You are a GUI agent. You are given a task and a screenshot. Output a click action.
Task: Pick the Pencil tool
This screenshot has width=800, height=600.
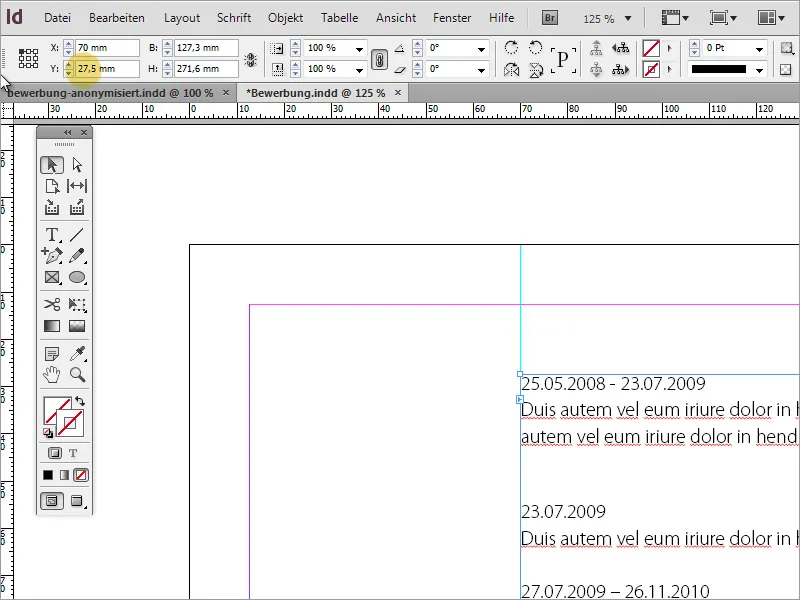click(77, 255)
